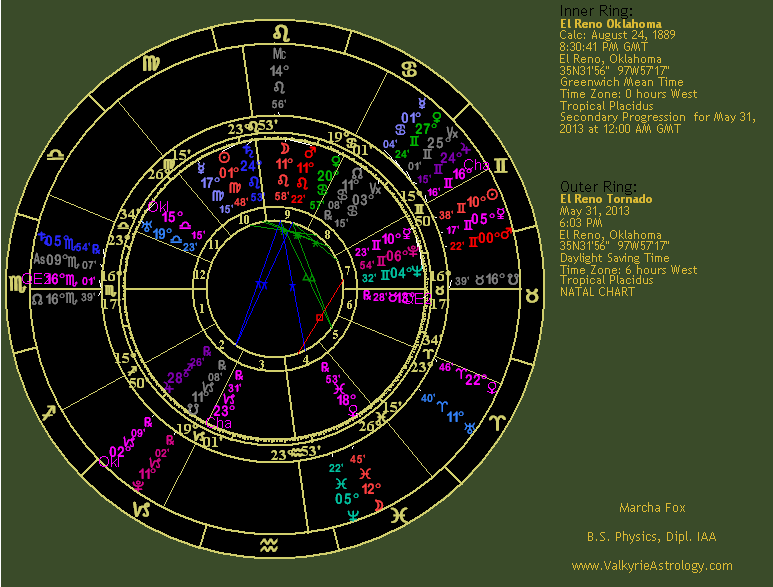Click the orange crescent Moon in Pisces
The image size is (773, 587).
point(378,507)
